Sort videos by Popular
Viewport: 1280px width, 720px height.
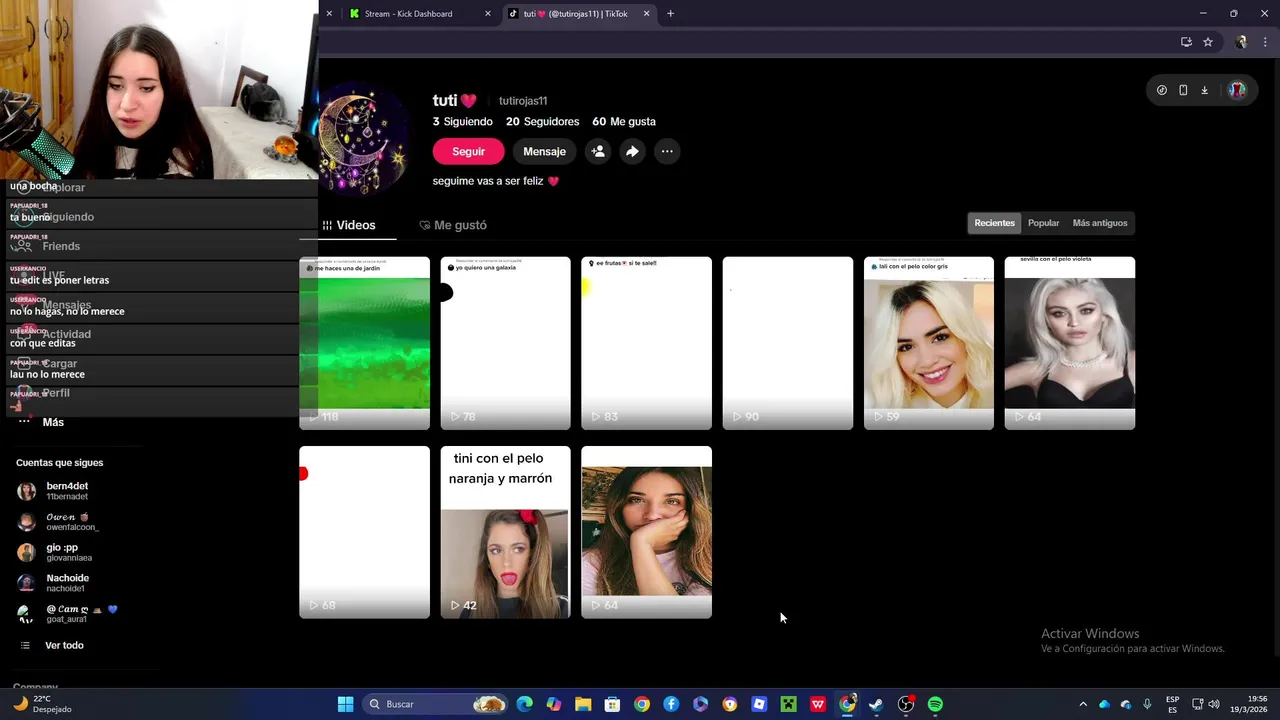(x=1043, y=223)
